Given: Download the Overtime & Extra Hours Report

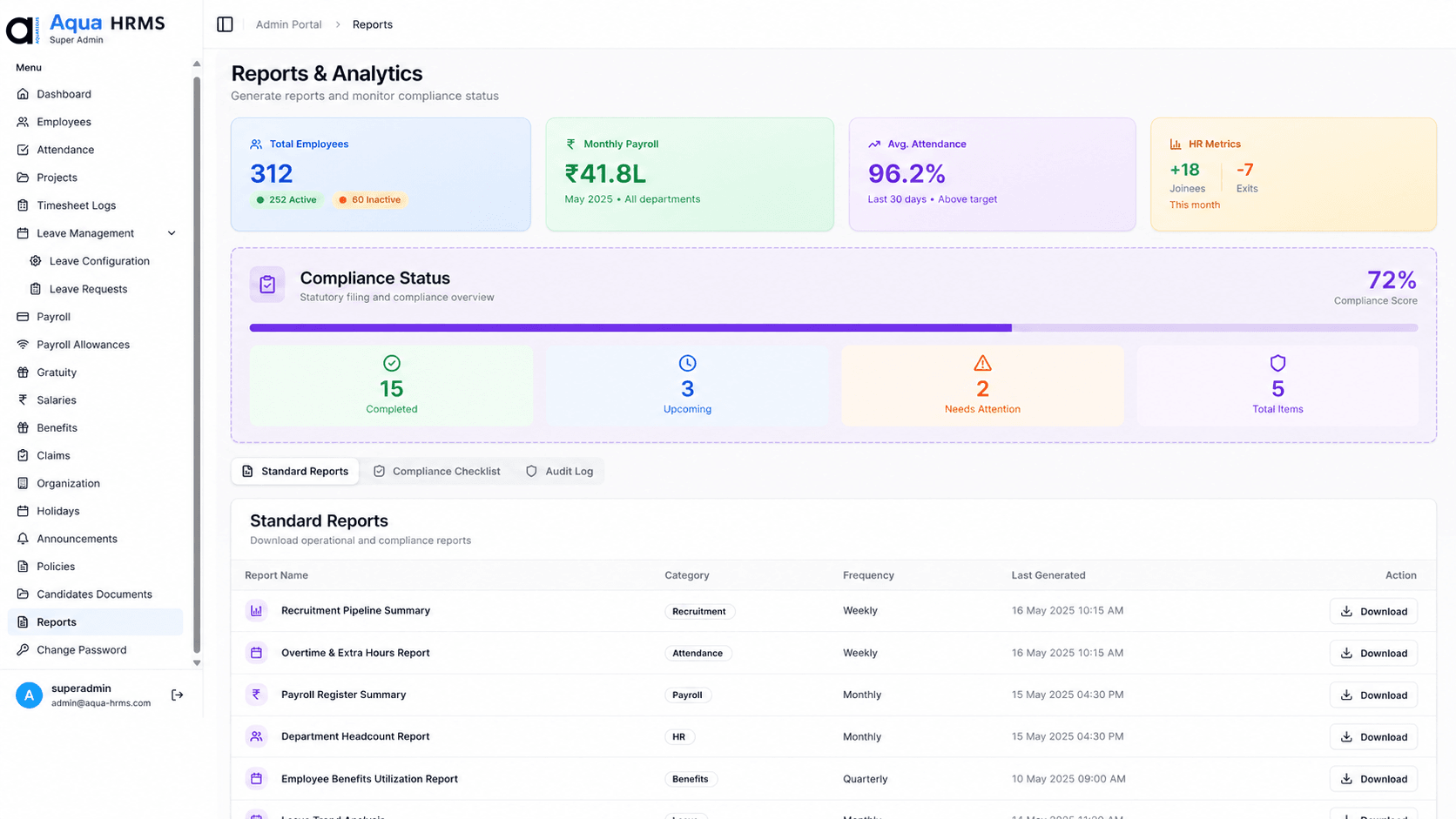Looking at the screenshot, I should [x=1373, y=653].
